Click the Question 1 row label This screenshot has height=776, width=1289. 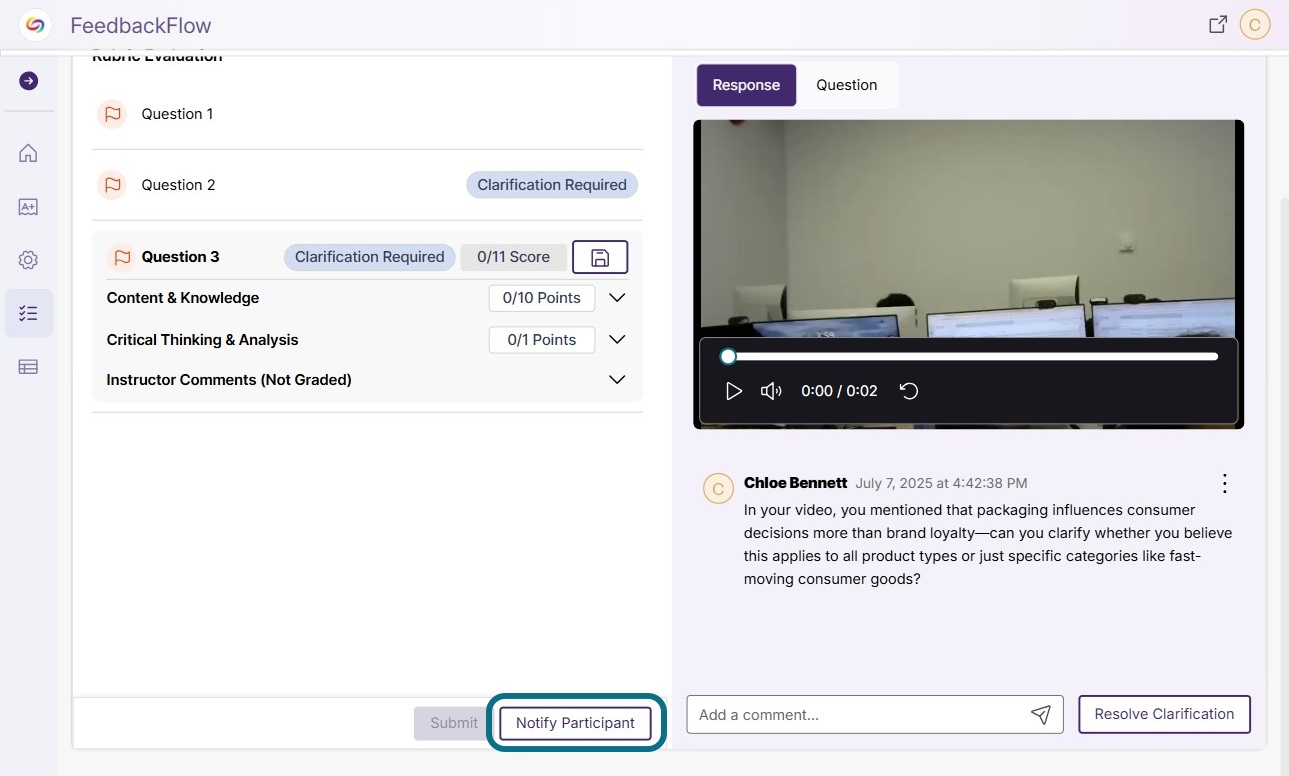click(177, 114)
